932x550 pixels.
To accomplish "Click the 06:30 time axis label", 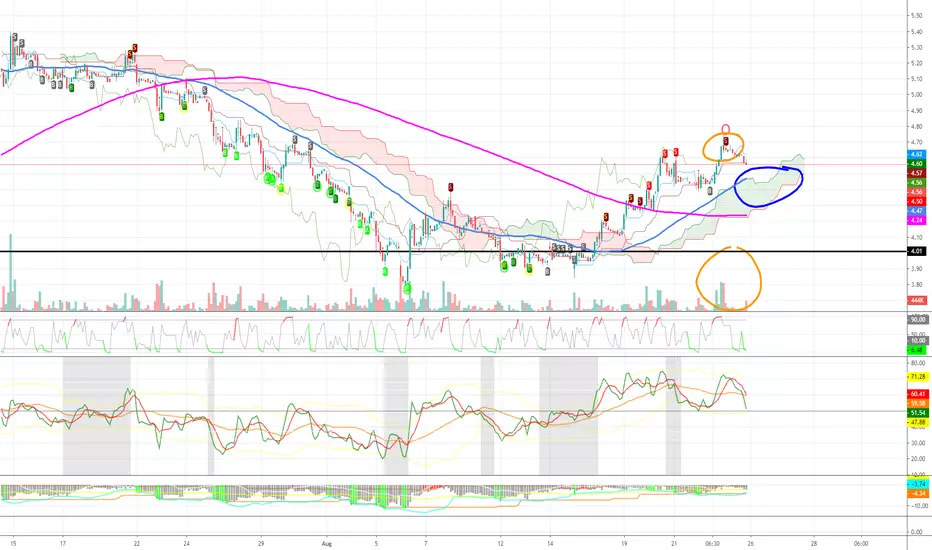I will 712,543.
